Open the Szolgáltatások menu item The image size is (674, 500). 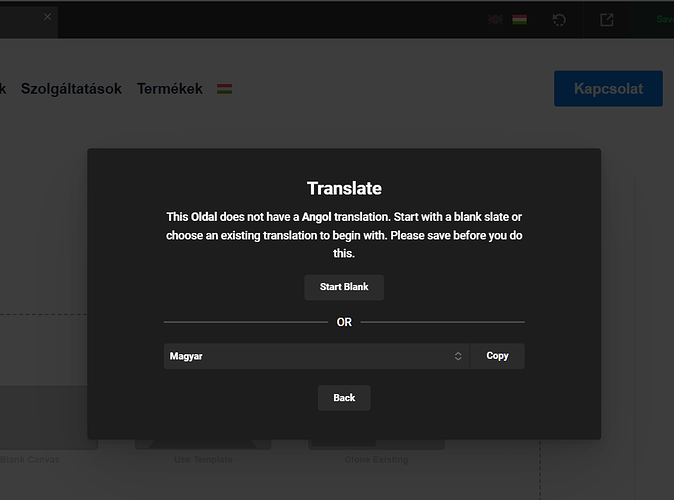click(x=71, y=89)
